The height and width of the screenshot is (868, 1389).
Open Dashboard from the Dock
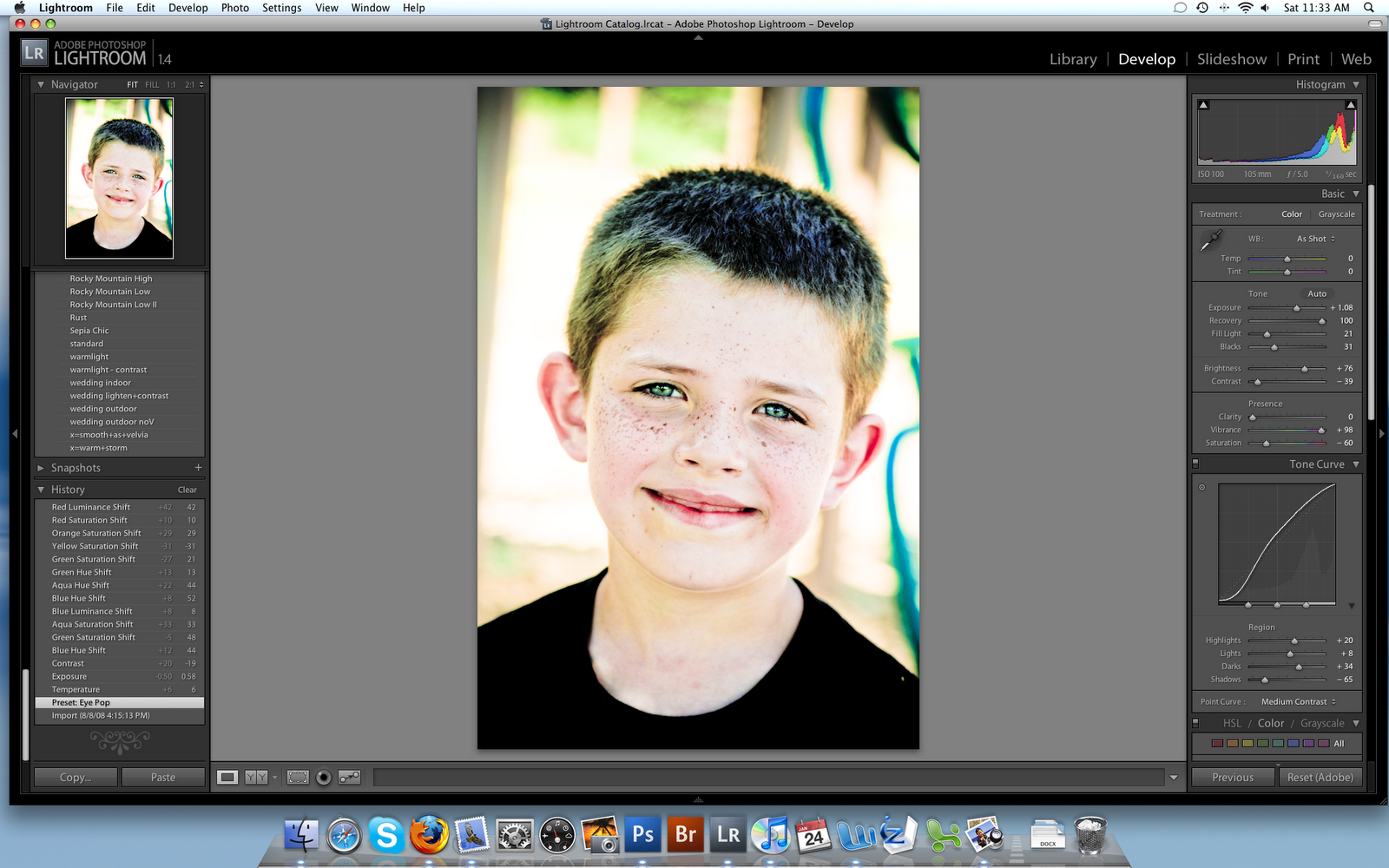click(x=556, y=835)
